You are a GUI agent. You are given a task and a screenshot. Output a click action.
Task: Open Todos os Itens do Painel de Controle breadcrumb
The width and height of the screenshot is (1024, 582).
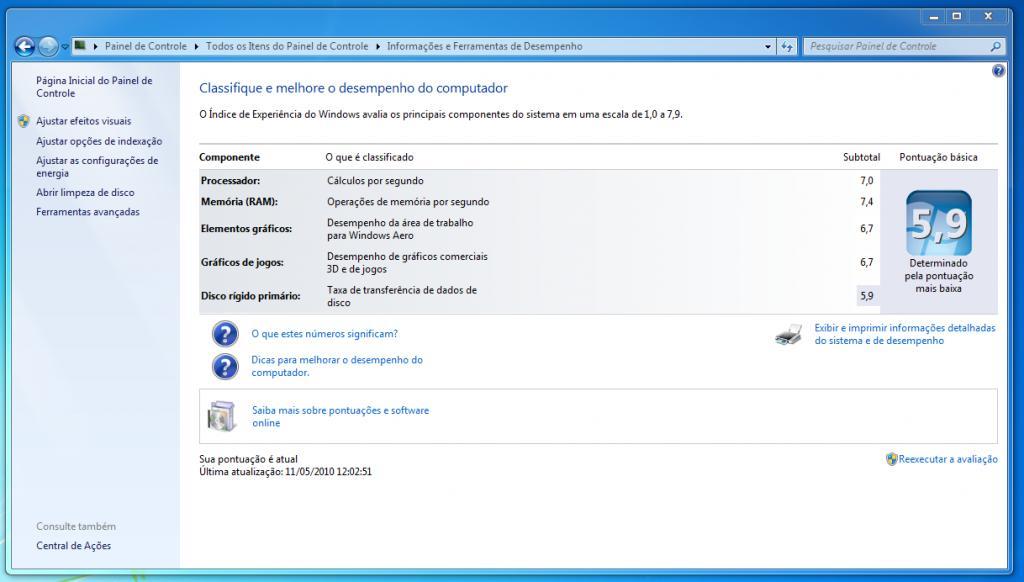click(287, 46)
